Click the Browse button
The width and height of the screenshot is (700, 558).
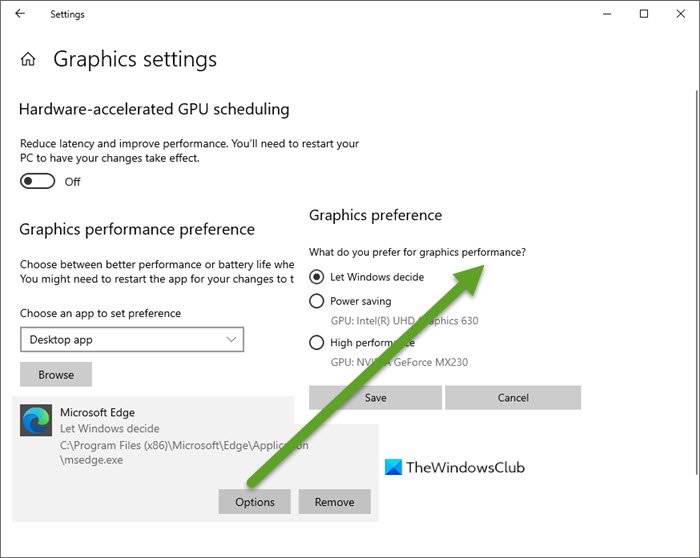coord(56,375)
